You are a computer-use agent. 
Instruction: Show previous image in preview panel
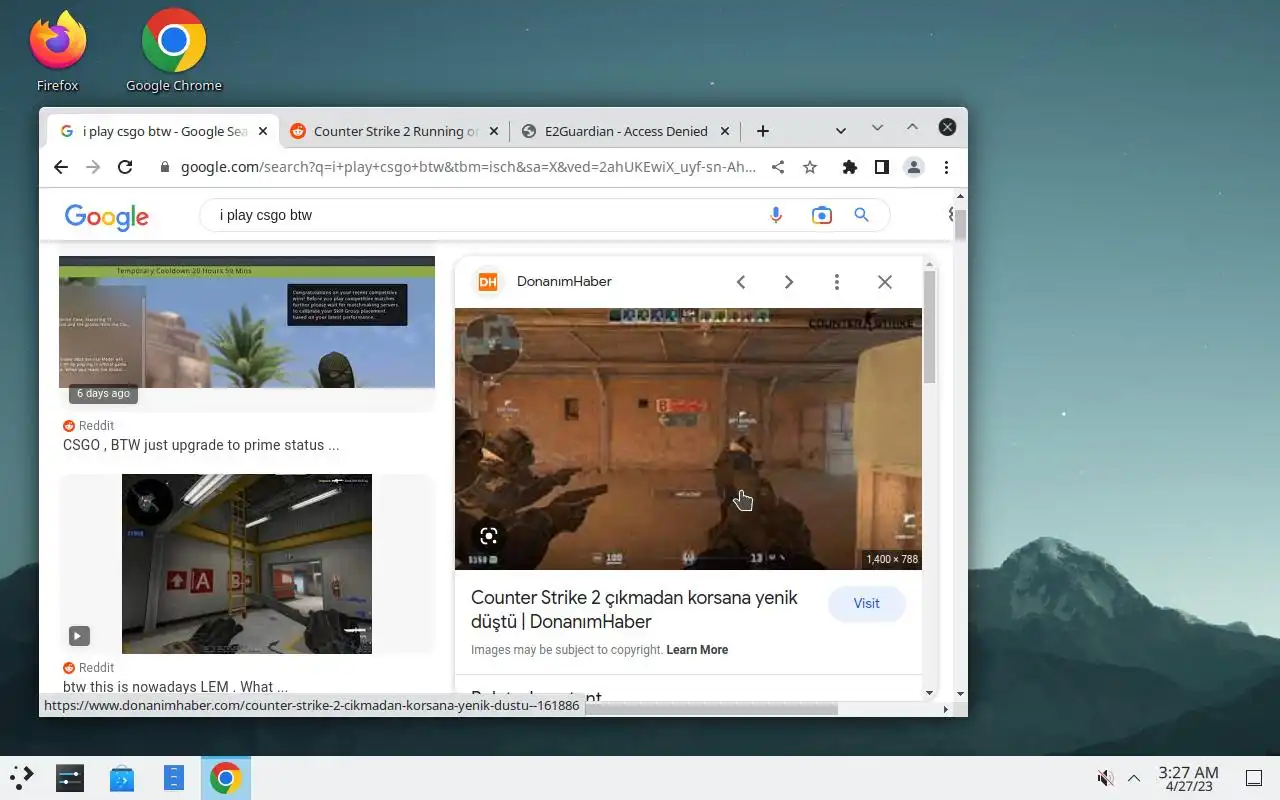741,282
